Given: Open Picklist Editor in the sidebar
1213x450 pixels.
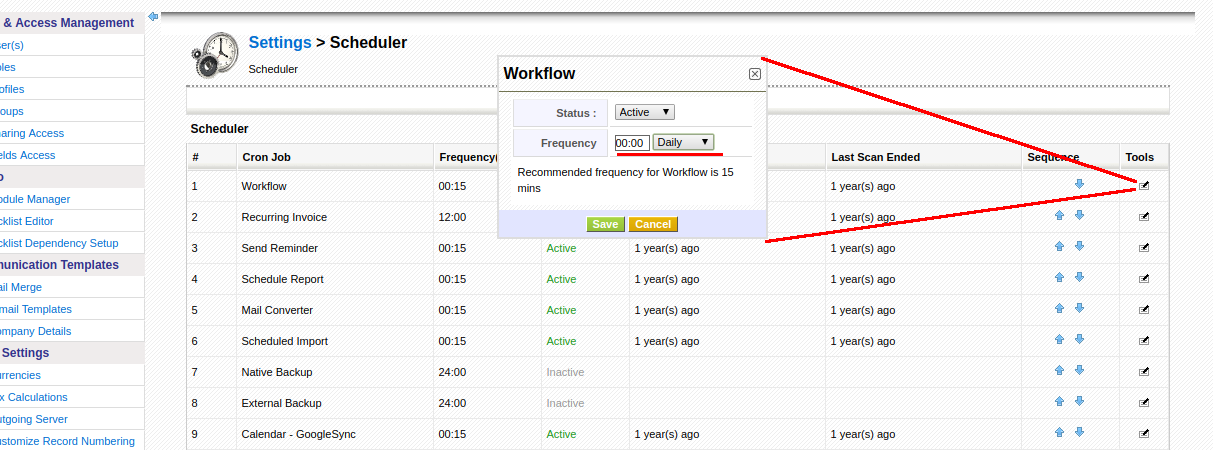Looking at the screenshot, I should [26, 221].
